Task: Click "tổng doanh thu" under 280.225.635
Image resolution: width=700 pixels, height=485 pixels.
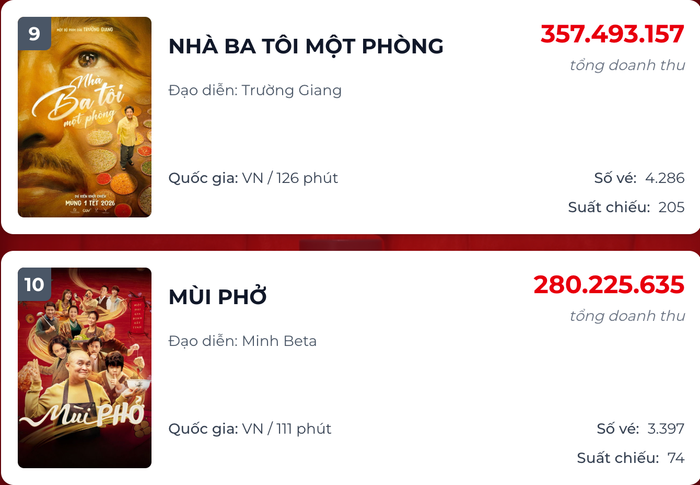Action: pos(627,316)
